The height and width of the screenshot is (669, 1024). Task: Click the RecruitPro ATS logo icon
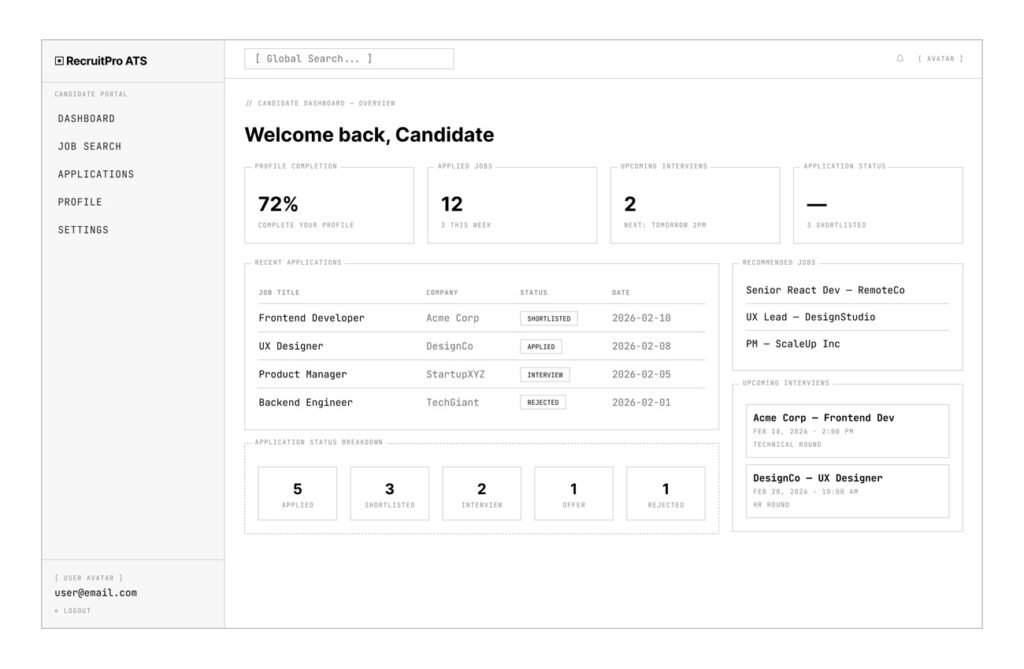click(59, 59)
